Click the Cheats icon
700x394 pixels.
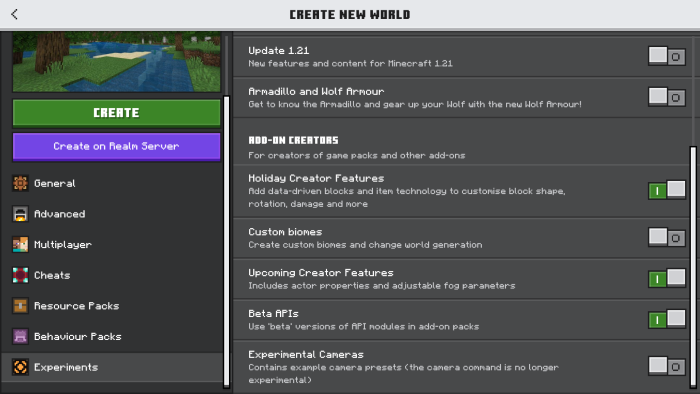coord(20,275)
